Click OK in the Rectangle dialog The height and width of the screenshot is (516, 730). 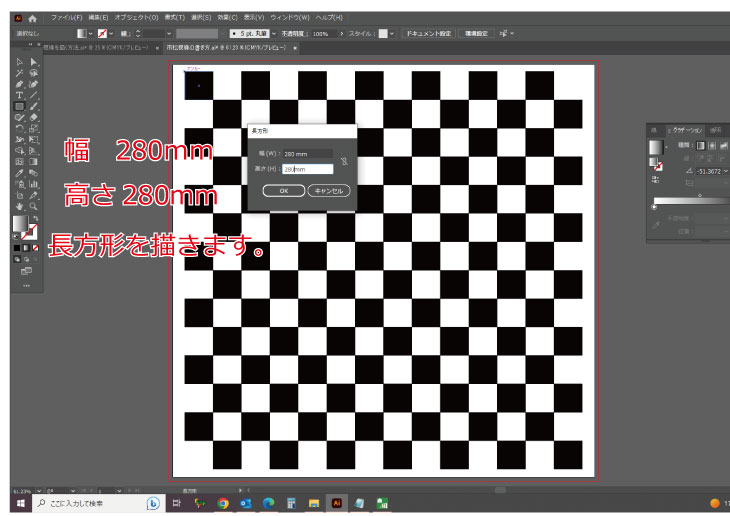tap(283, 190)
